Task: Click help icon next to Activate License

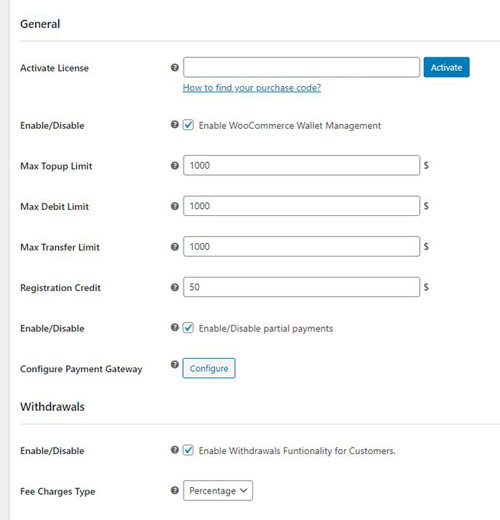Action: (x=175, y=68)
